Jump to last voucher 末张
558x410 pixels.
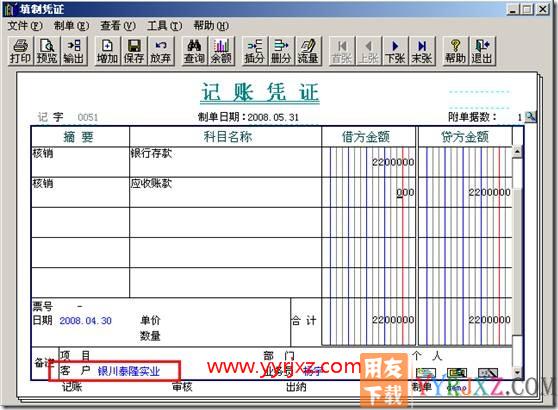coord(422,51)
